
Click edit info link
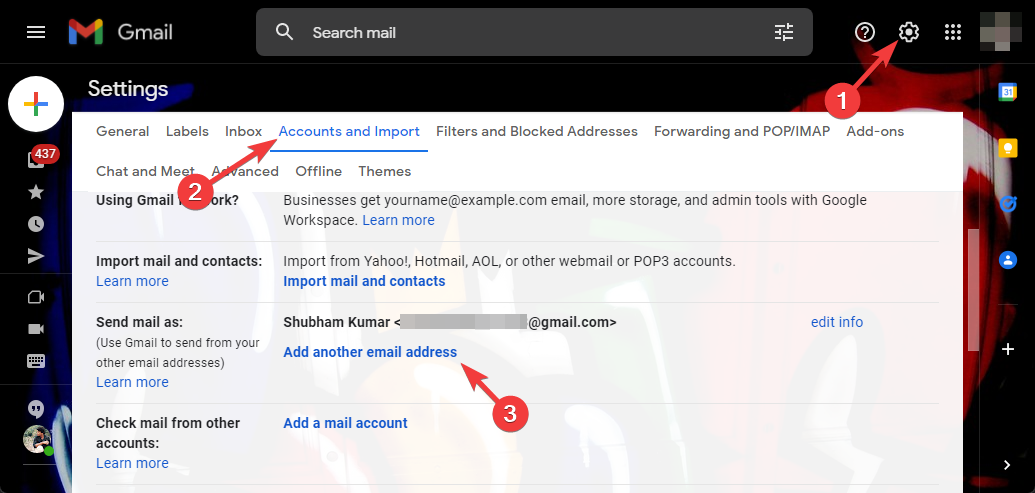point(837,322)
